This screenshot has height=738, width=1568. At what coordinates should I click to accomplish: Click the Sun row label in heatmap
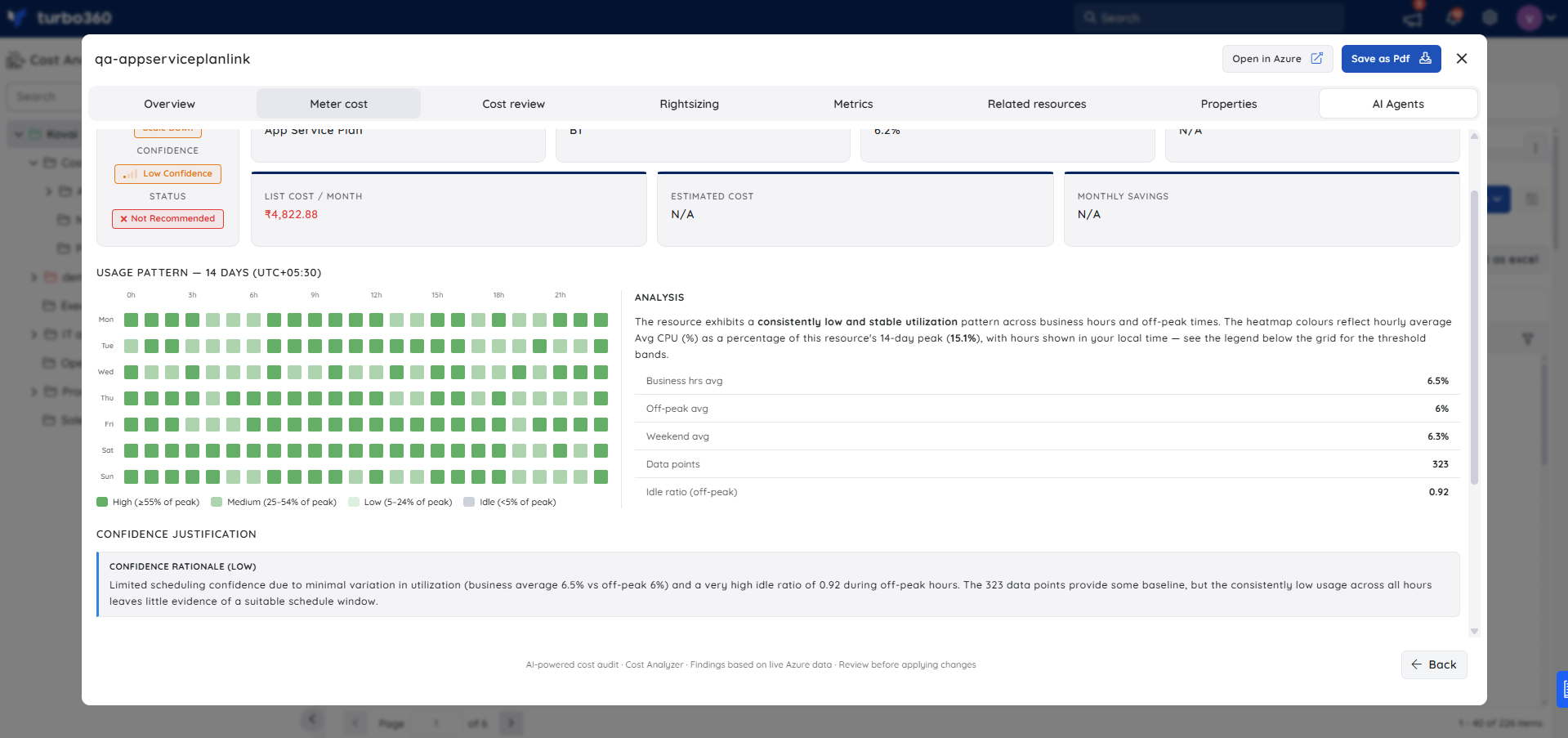pyautogui.click(x=107, y=476)
